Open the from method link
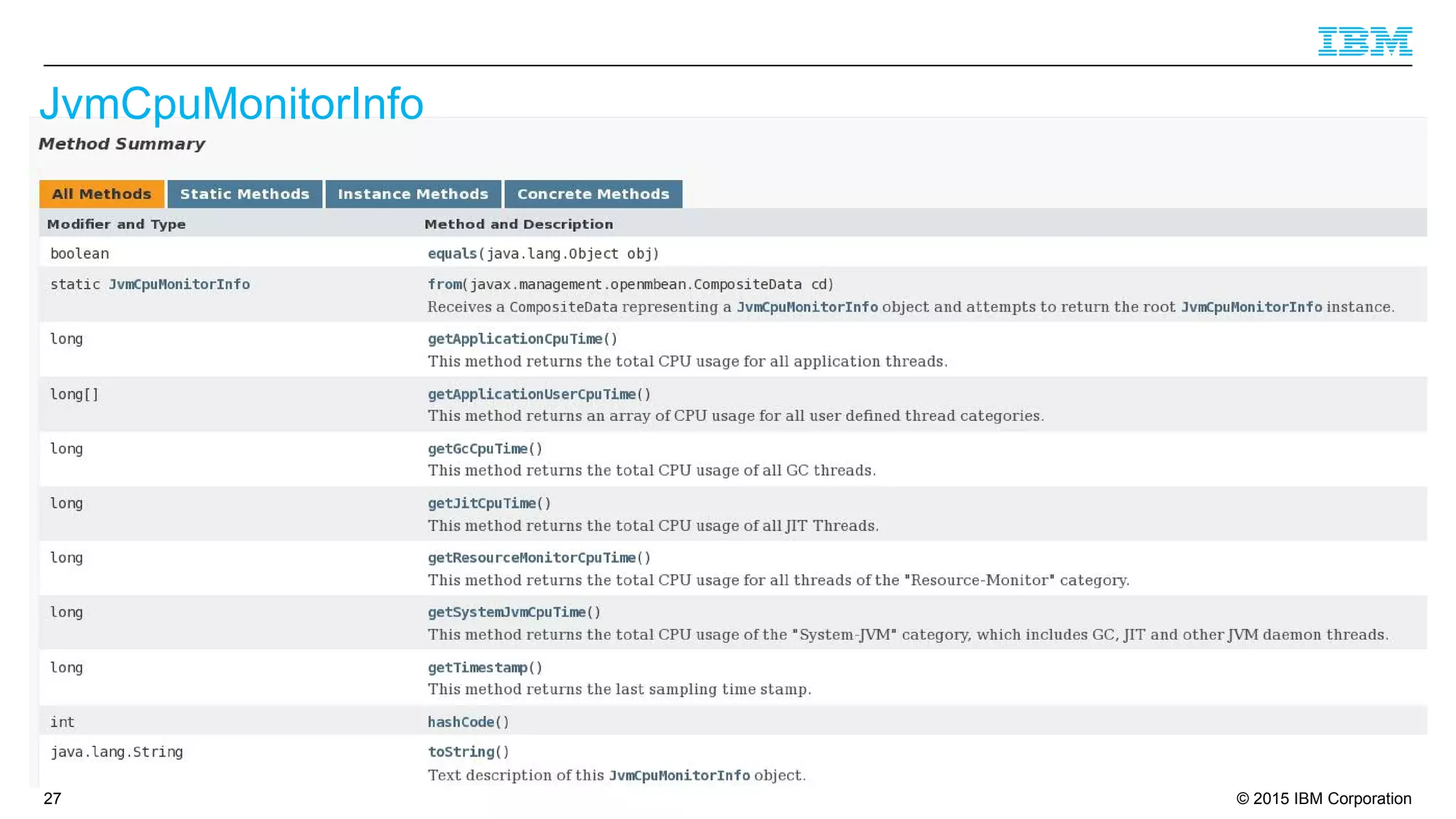1456x819 pixels. point(445,284)
